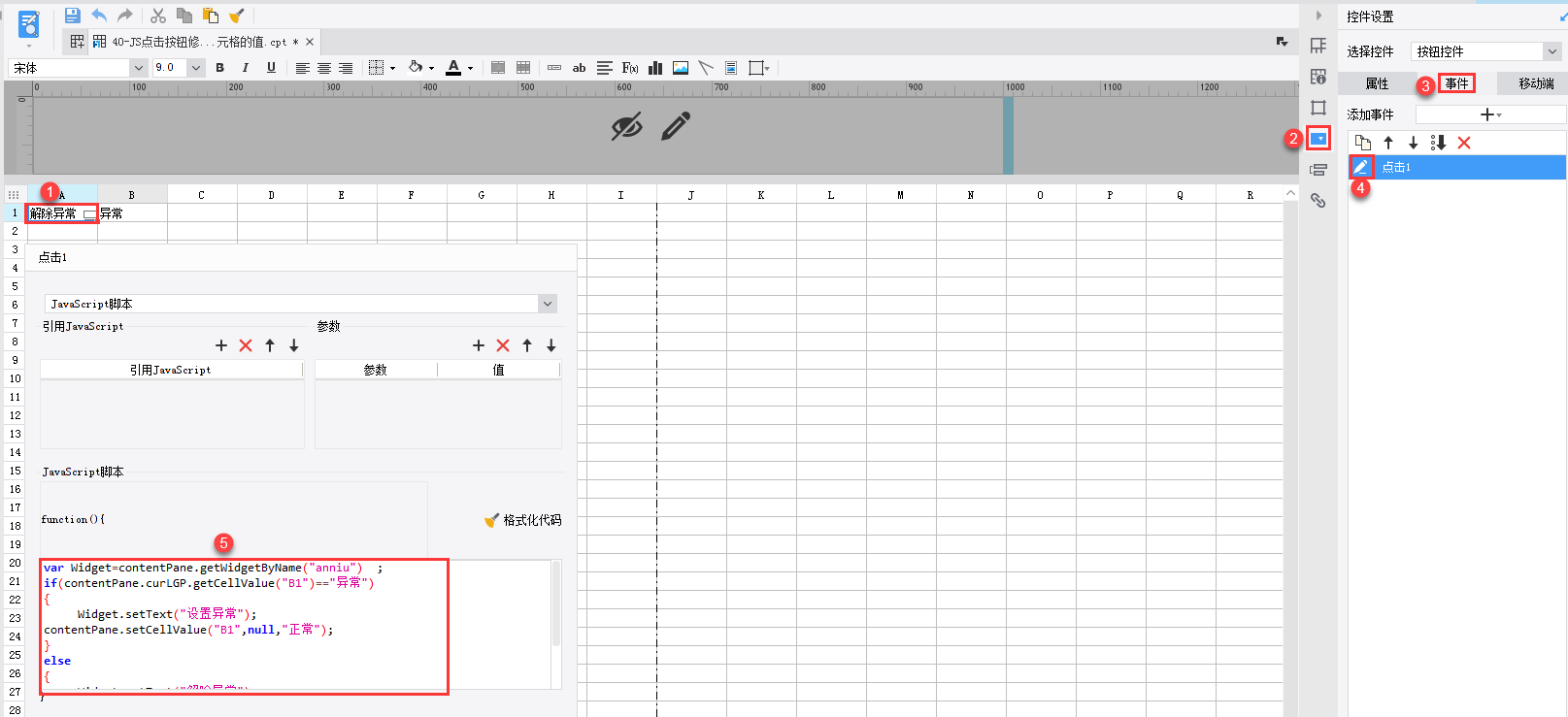Select the 点击1 event in the list
This screenshot has height=717, width=1568.
(1457, 167)
